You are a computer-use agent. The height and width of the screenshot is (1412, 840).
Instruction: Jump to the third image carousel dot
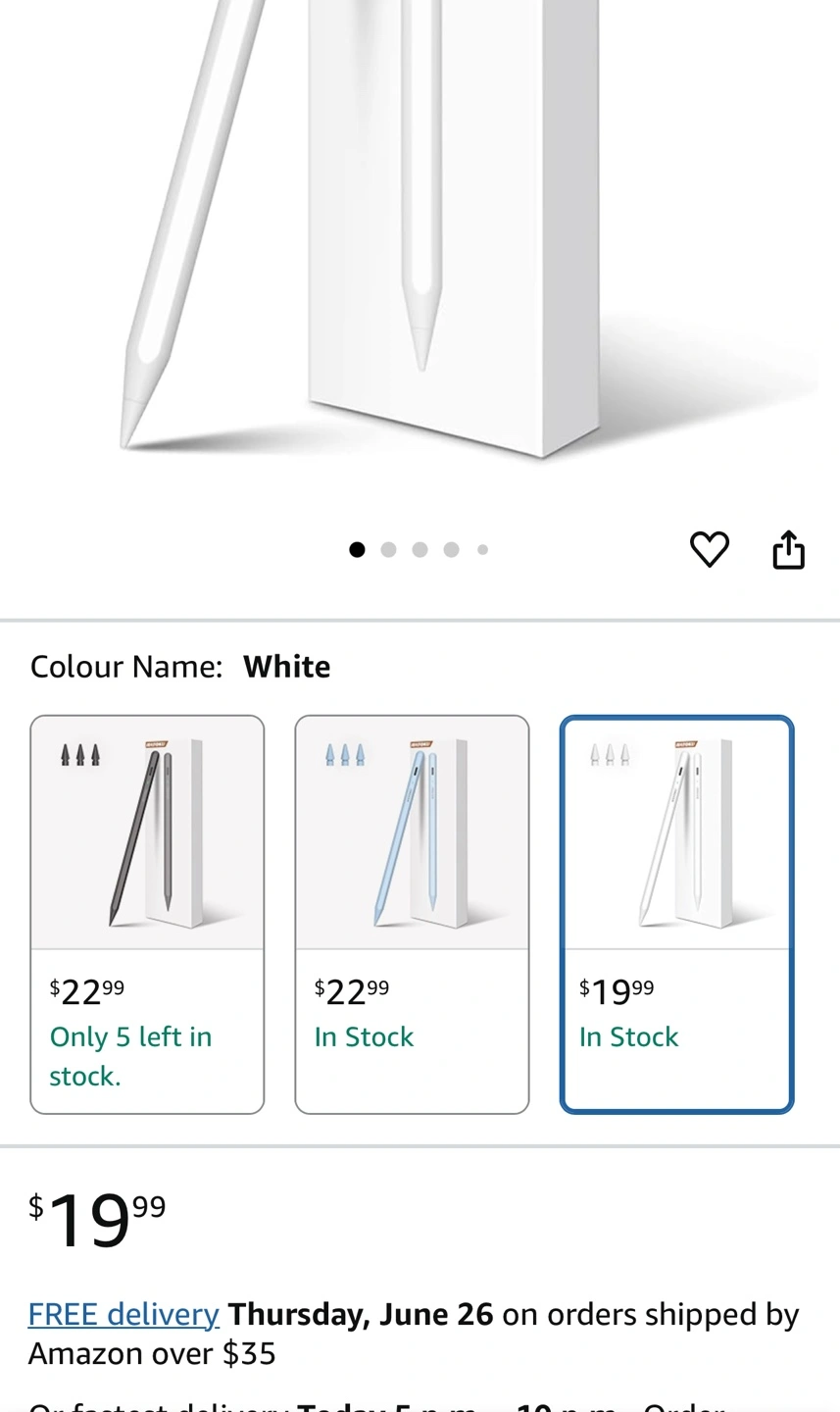click(x=420, y=550)
